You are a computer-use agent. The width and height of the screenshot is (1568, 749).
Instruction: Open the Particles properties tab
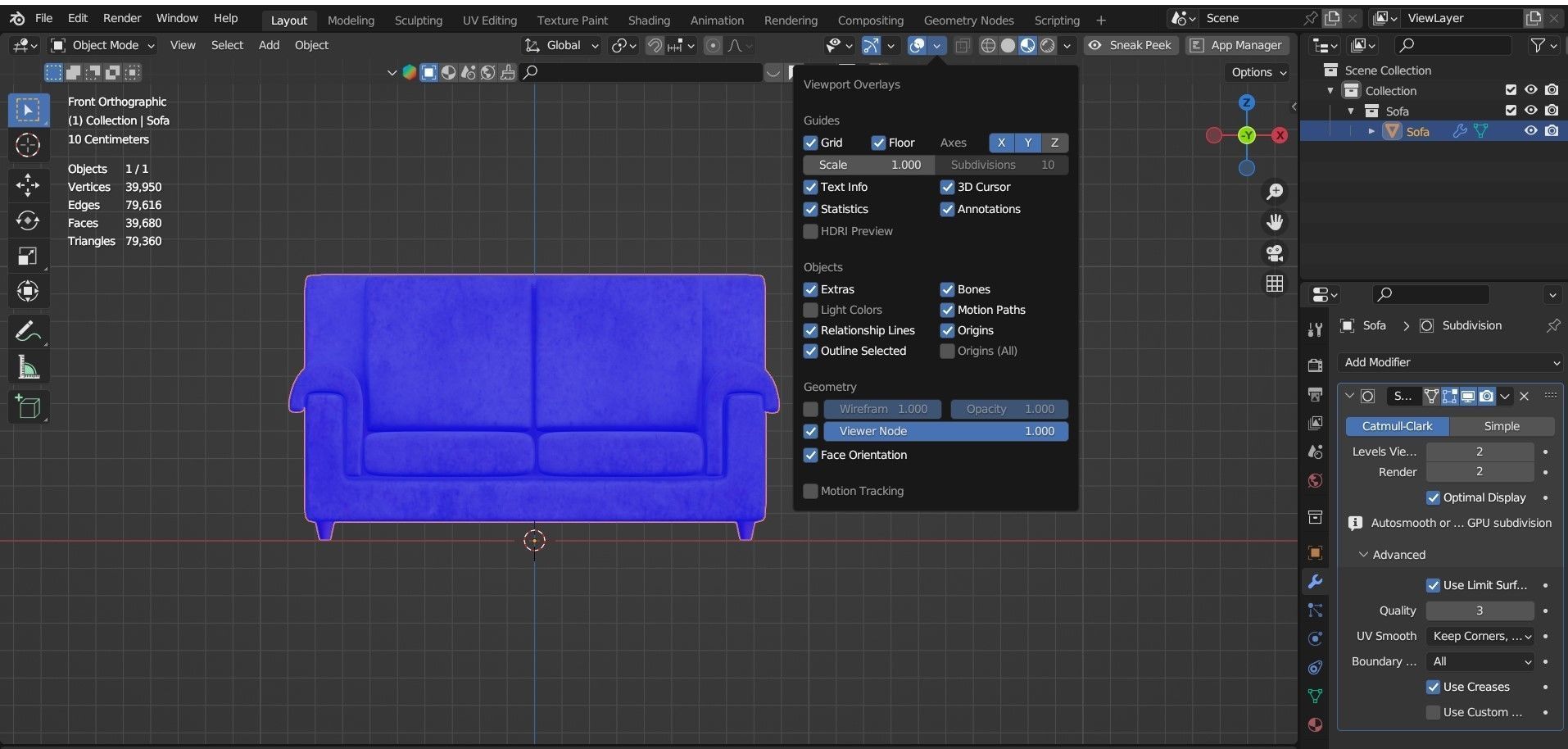click(x=1316, y=610)
